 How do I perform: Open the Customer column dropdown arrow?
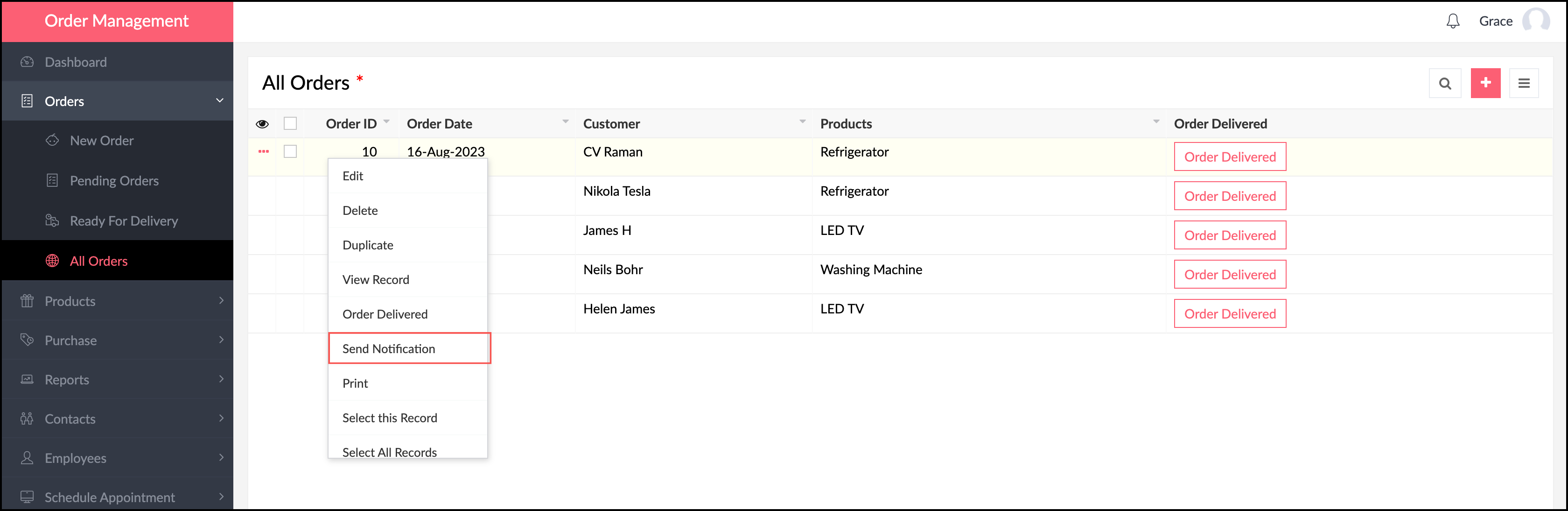point(802,122)
